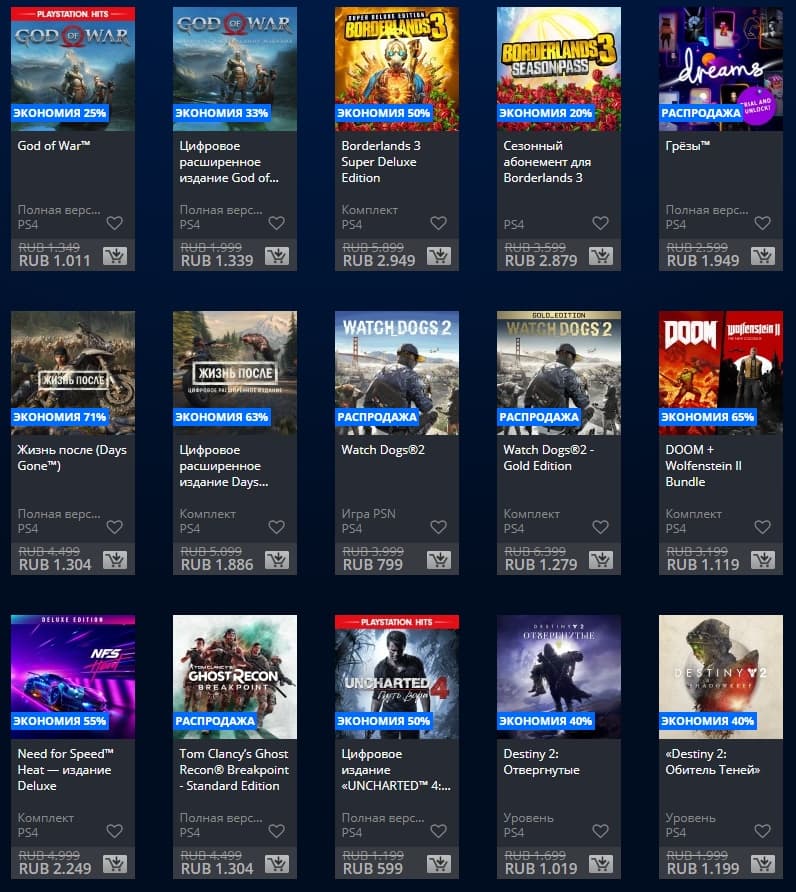Image resolution: width=796 pixels, height=892 pixels.
Task: Add Ghost Recon Breakpoint Standard Edition to cart
Action: pyautogui.click(x=277, y=864)
